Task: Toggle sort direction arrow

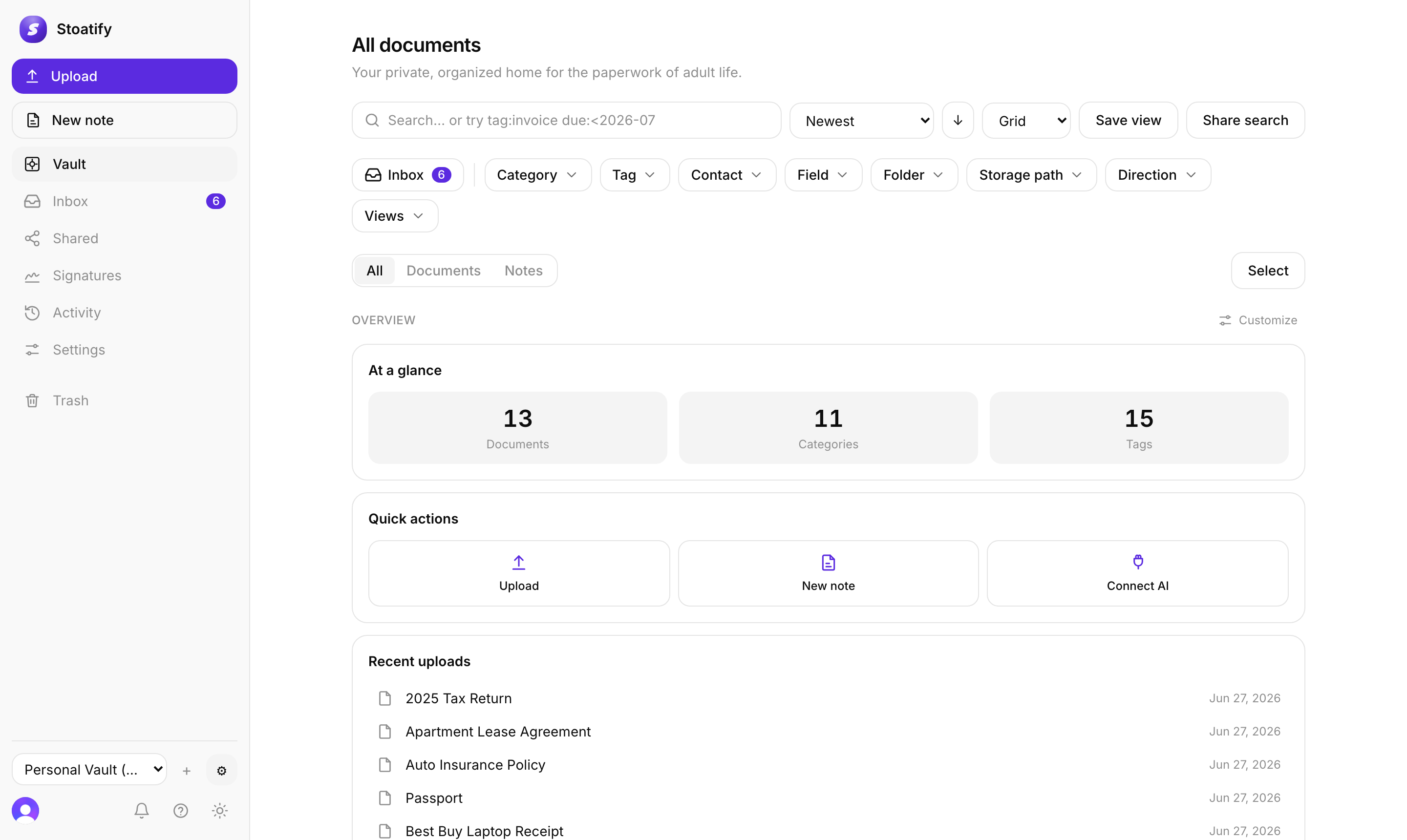Action: tap(958, 120)
